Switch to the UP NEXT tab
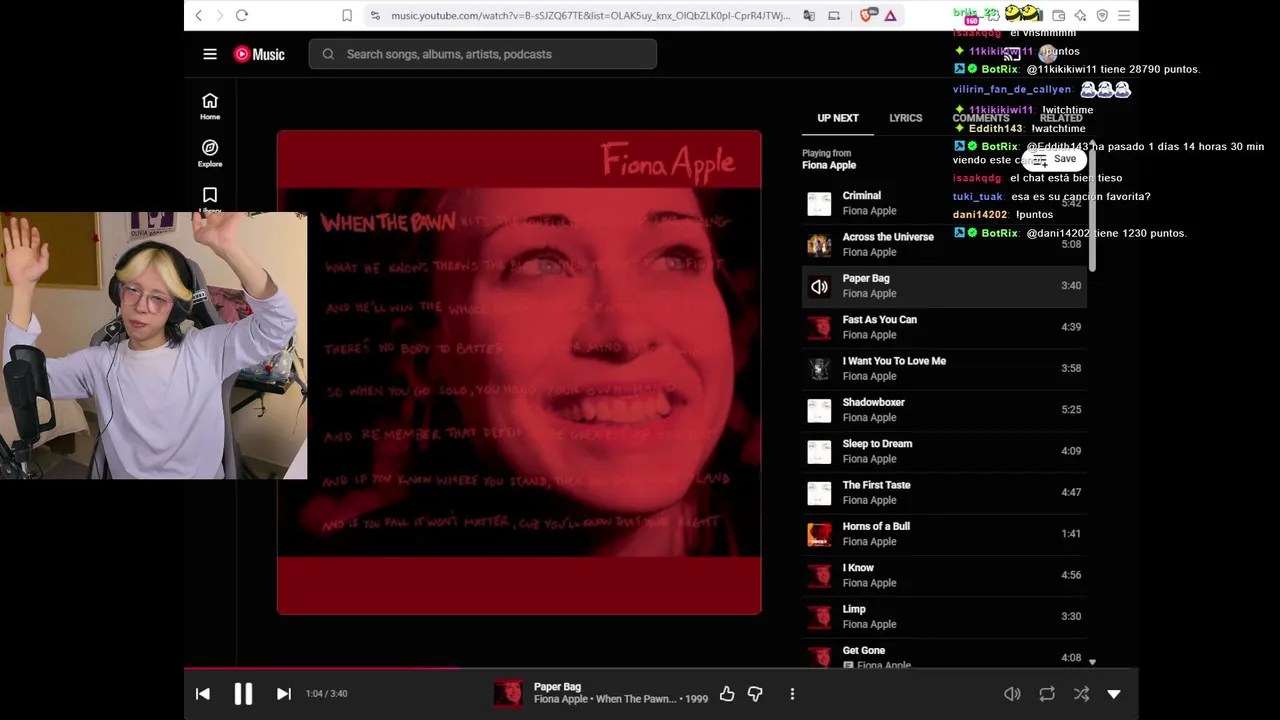The image size is (1280, 720). pos(838,118)
